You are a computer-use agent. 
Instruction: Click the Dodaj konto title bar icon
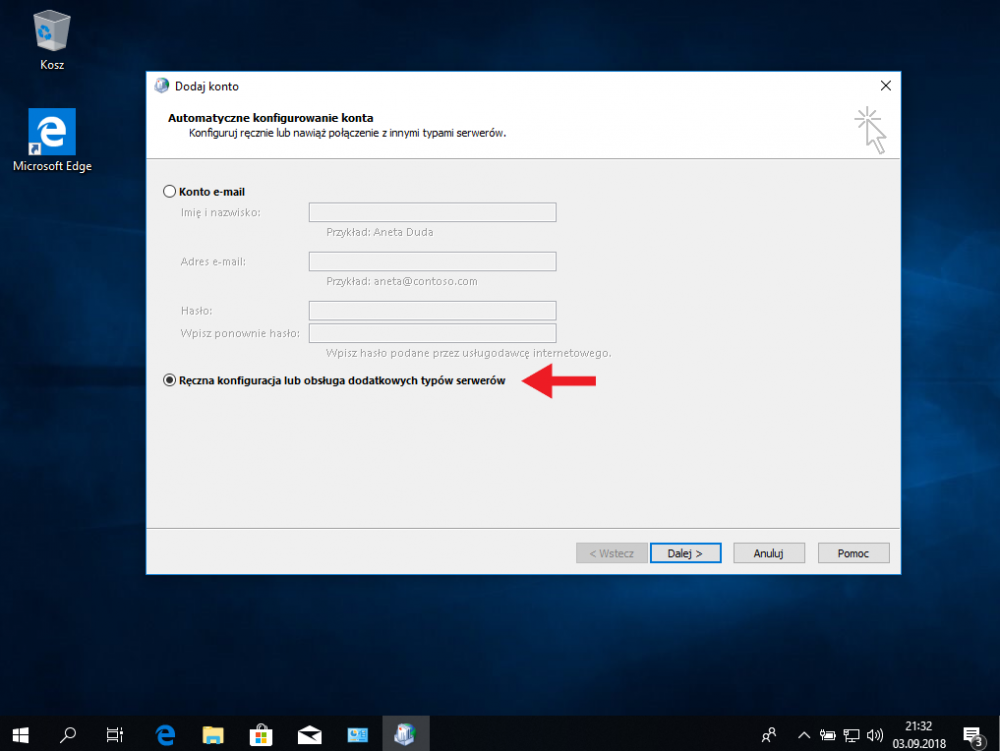tap(162, 86)
